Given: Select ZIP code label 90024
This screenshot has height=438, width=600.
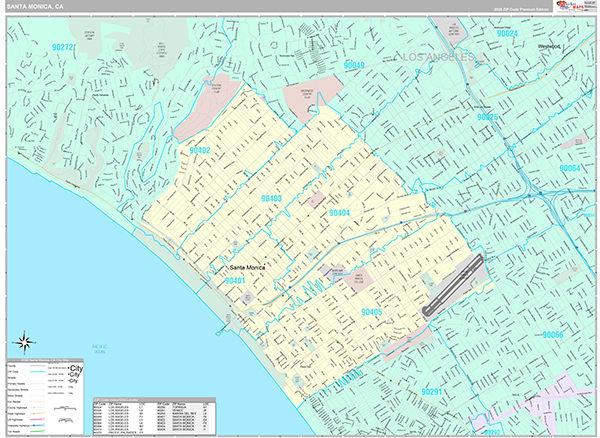Looking at the screenshot, I should (x=507, y=34).
